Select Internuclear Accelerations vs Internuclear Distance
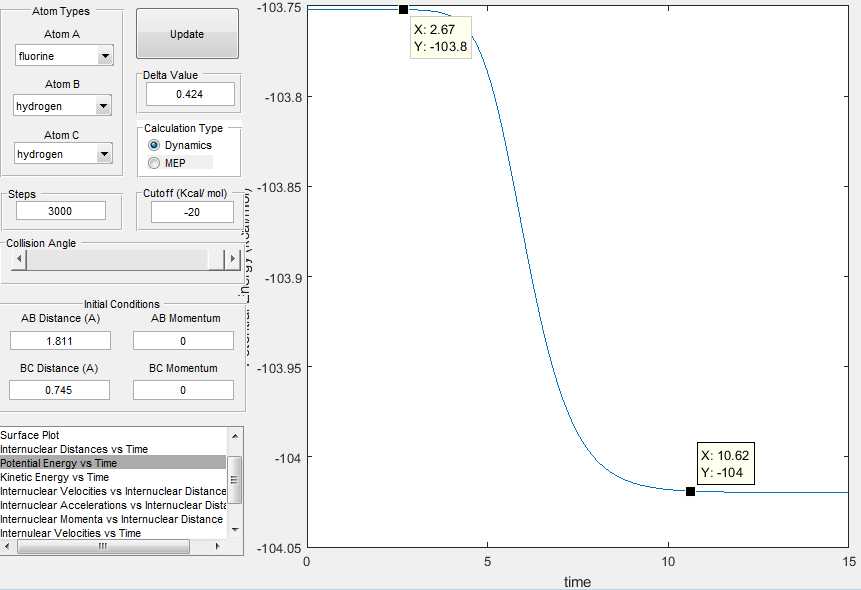The width and height of the screenshot is (861, 590). tap(113, 505)
